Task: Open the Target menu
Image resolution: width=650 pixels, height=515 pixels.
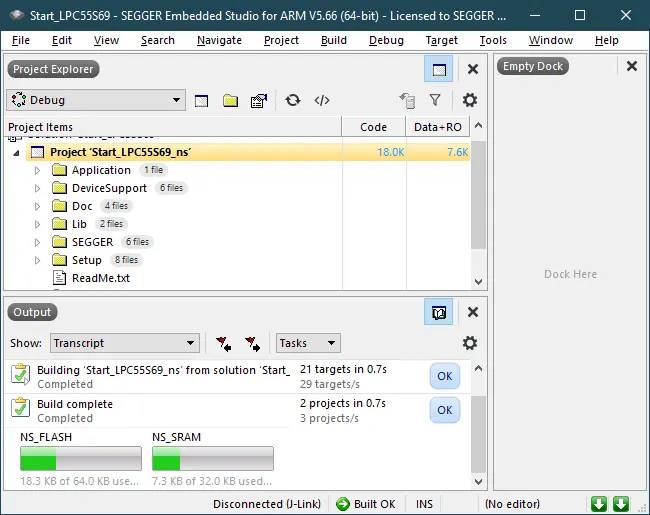Action: tap(441, 40)
